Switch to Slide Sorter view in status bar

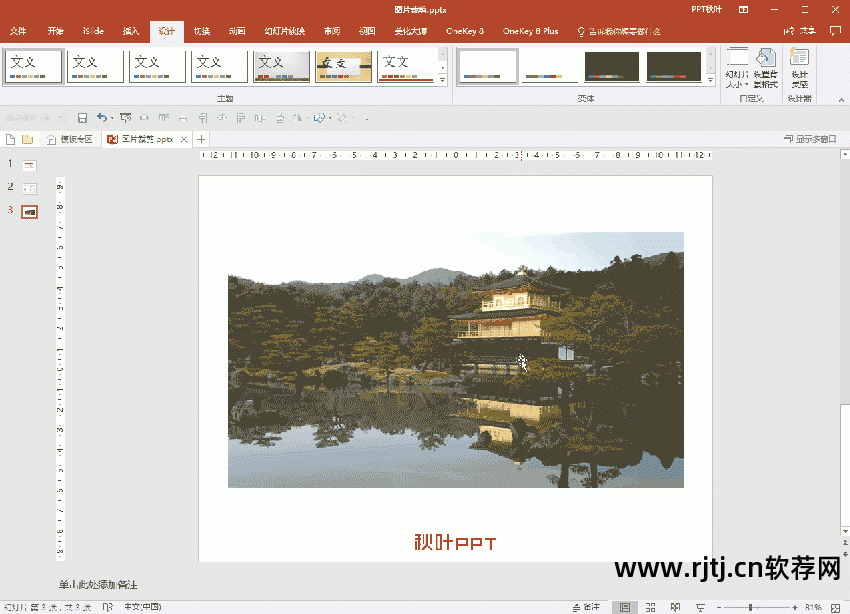(650, 607)
